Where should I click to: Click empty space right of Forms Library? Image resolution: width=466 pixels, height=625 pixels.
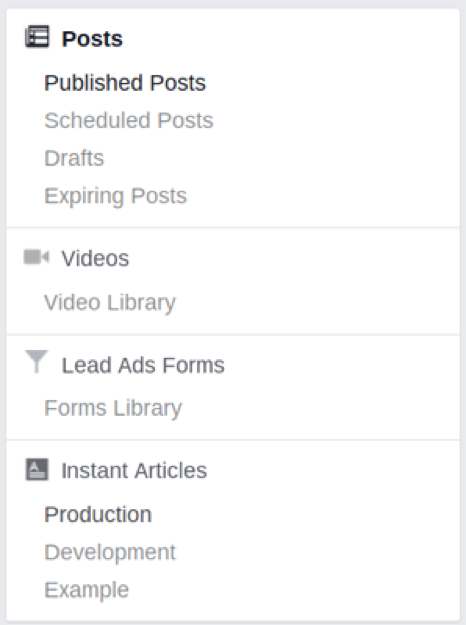pos(320,409)
